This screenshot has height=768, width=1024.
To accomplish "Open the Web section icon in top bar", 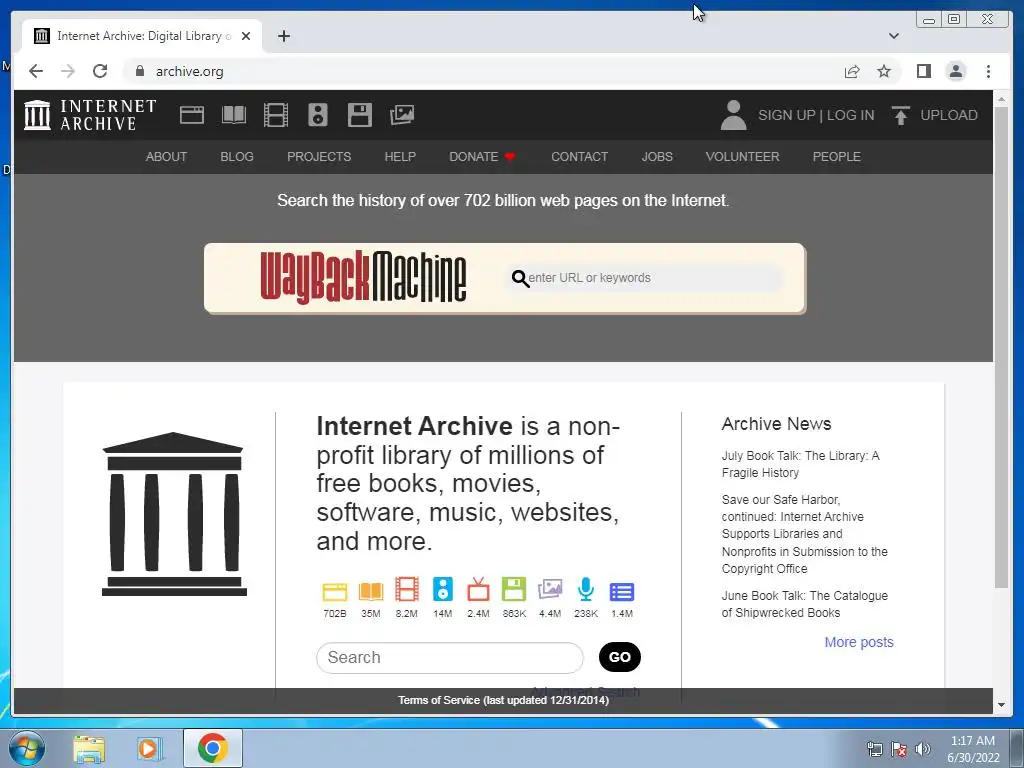I will tap(191, 115).
